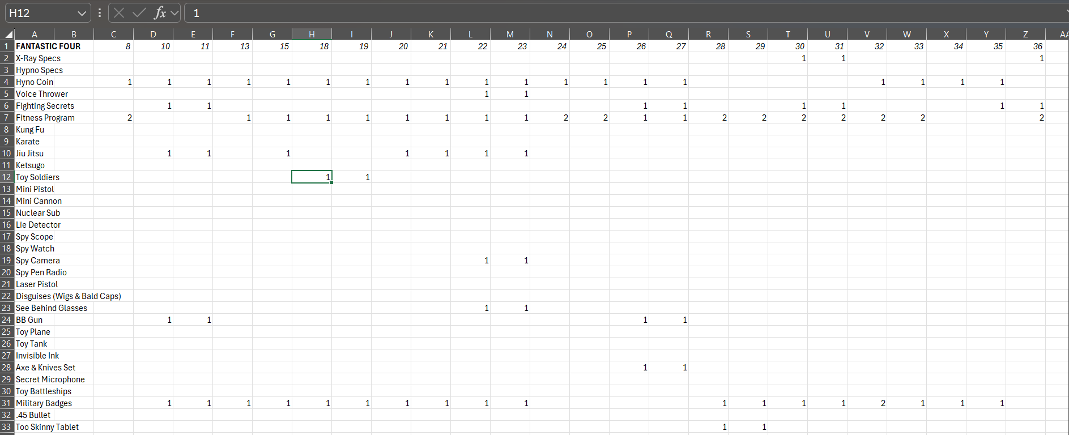This screenshot has height=436, width=1070.
Task: Click the Fitness Program label cell
Action: point(44,118)
